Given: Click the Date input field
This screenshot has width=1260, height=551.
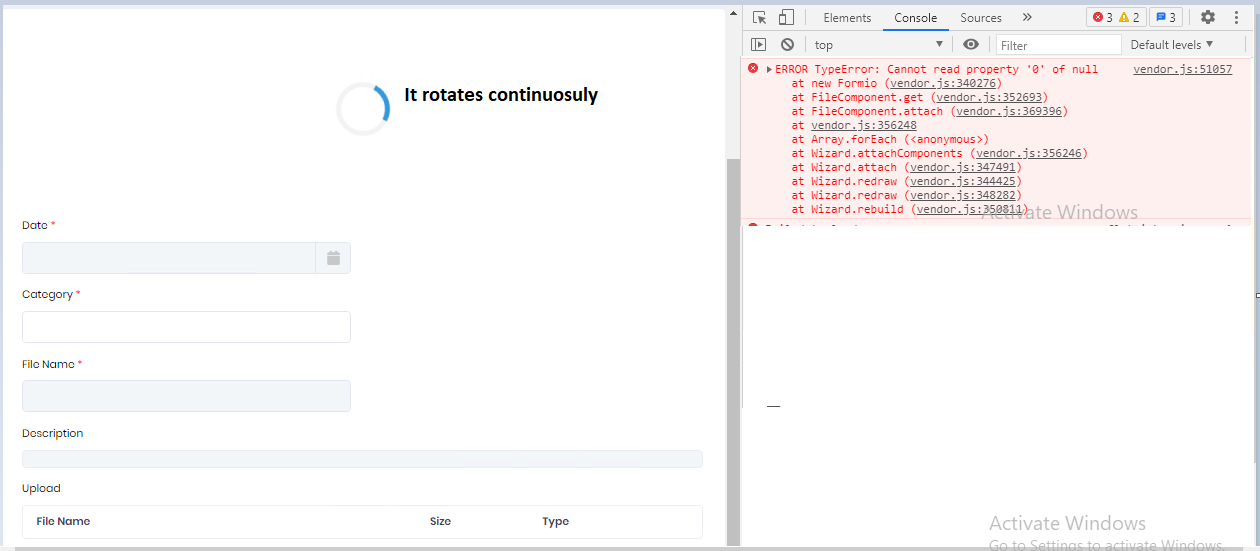Looking at the screenshot, I should (x=169, y=258).
